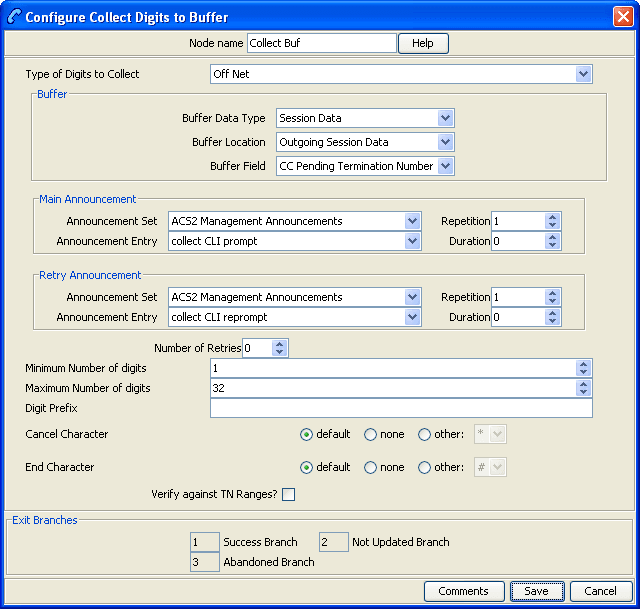The width and height of the screenshot is (640, 609).
Task: Click the Help button
Action: [423, 43]
